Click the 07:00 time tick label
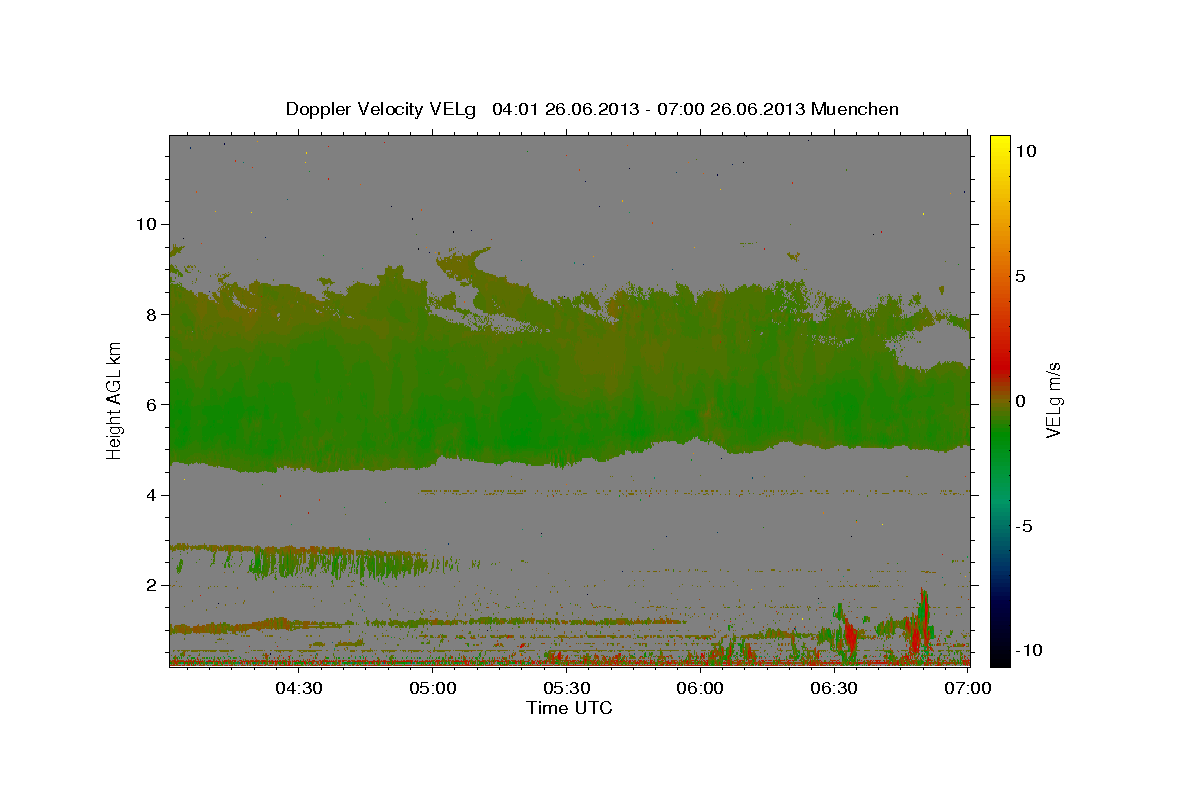The image size is (1200, 800). pos(968,688)
